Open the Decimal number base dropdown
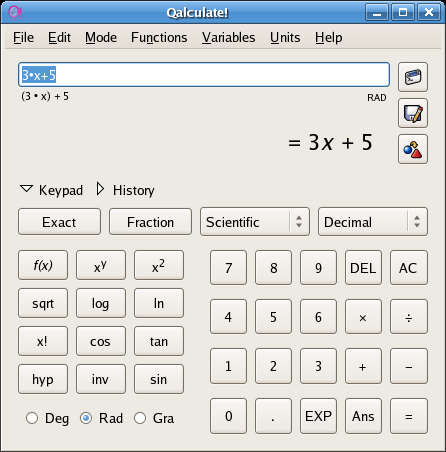446x452 pixels. pyautogui.click(x=373, y=222)
